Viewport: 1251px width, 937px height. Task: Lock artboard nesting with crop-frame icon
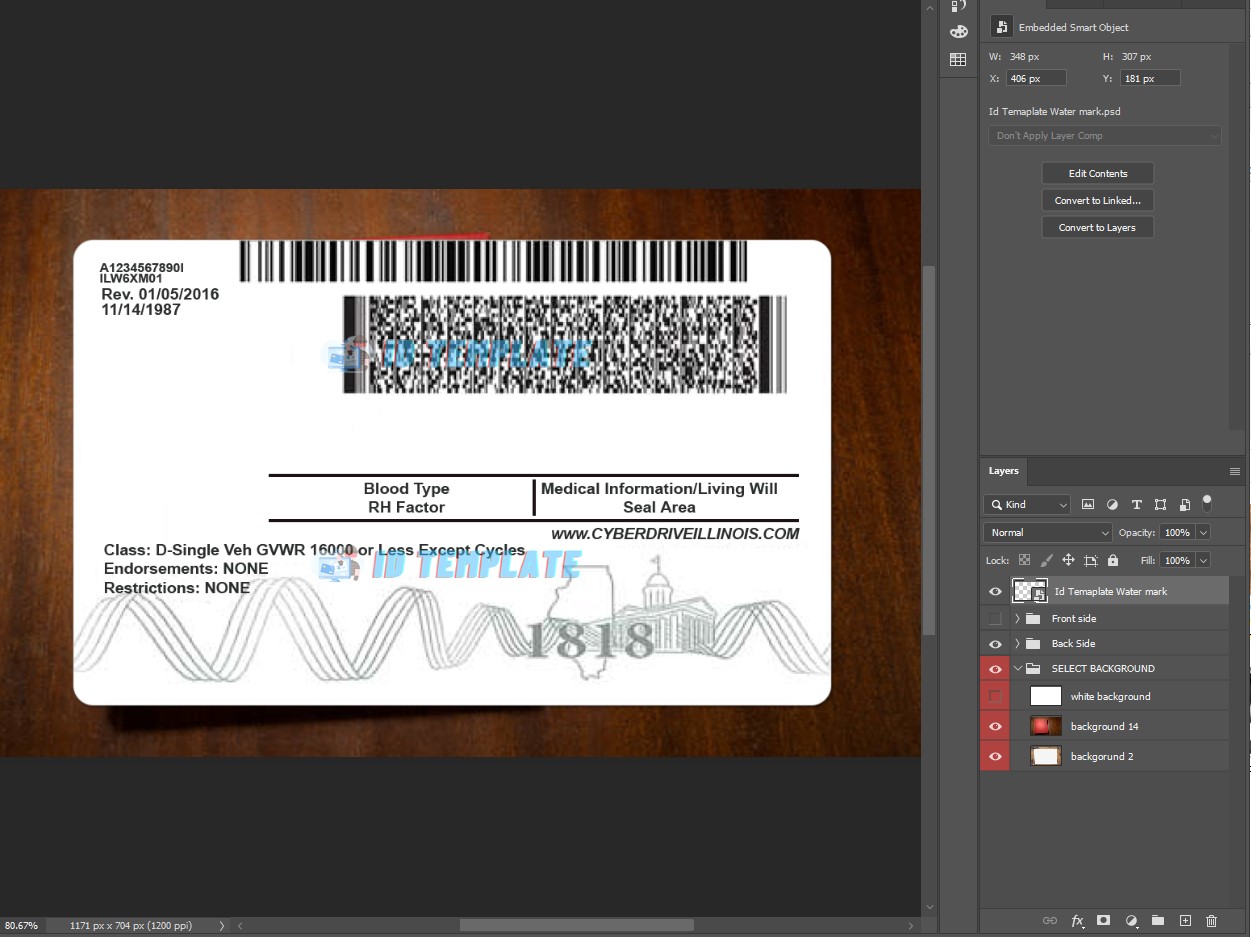[x=1091, y=561]
